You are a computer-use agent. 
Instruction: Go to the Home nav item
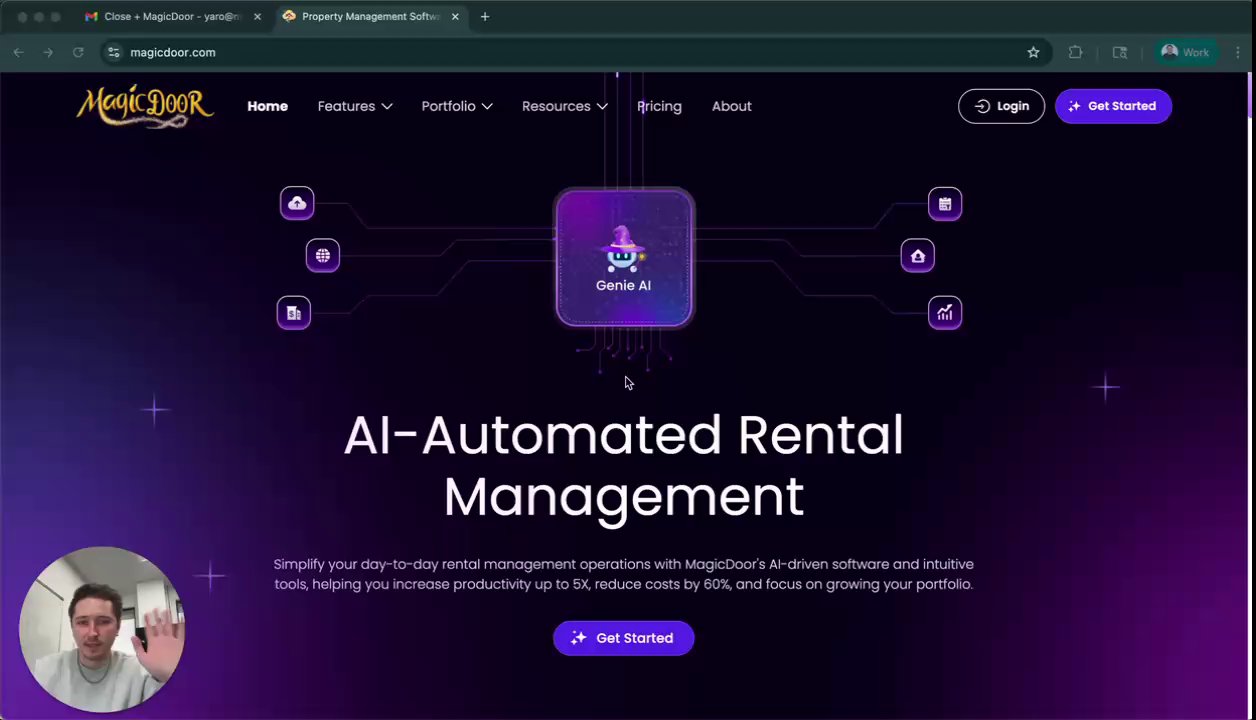(267, 106)
